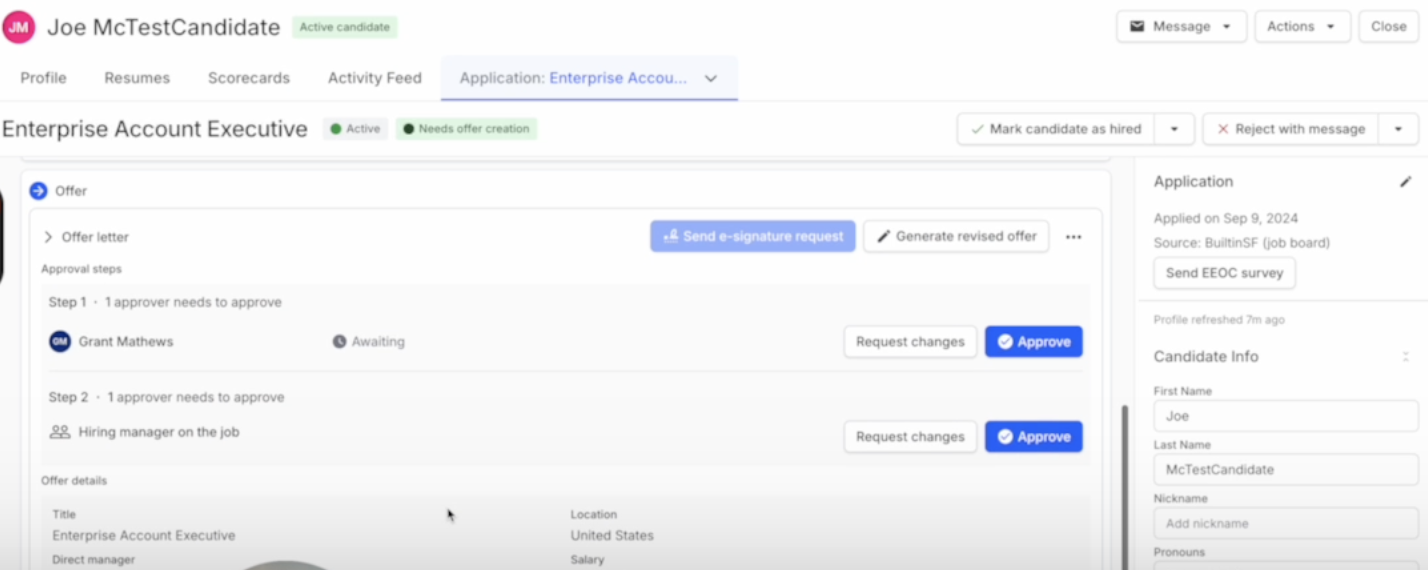Click the Send EEOC survey button

coord(1224,273)
